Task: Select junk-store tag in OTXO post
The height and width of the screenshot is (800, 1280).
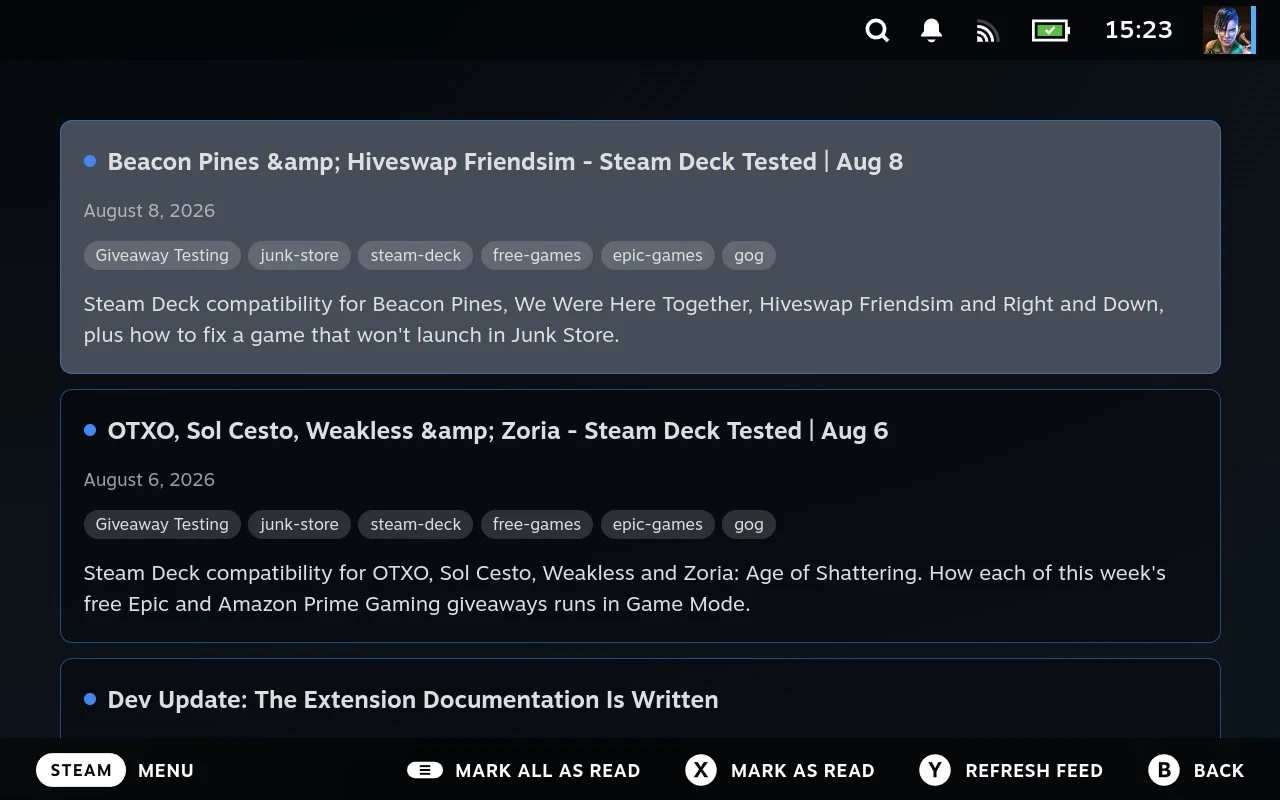Action: pos(299,524)
